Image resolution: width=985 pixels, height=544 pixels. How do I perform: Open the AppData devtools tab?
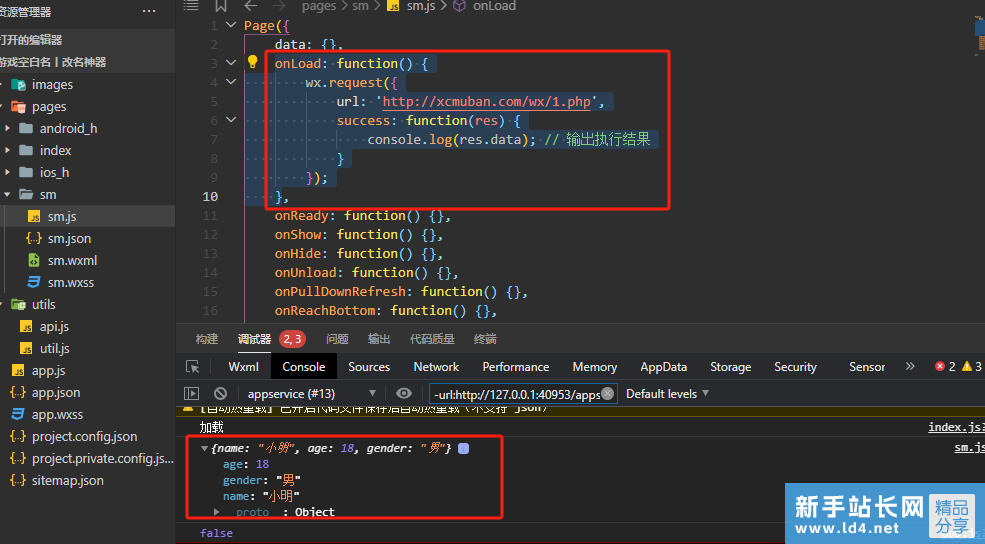(x=663, y=367)
